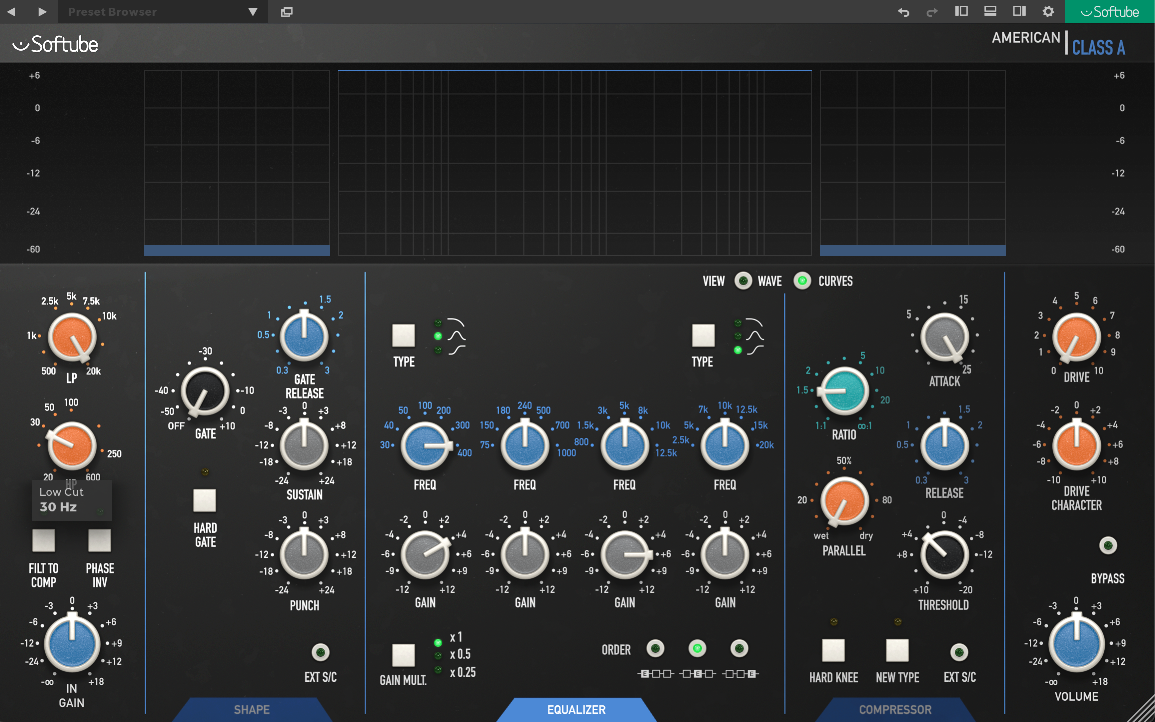Screen dimensions: 1155x722
Task: Click the THRESHOLD knob
Action: pos(944,555)
